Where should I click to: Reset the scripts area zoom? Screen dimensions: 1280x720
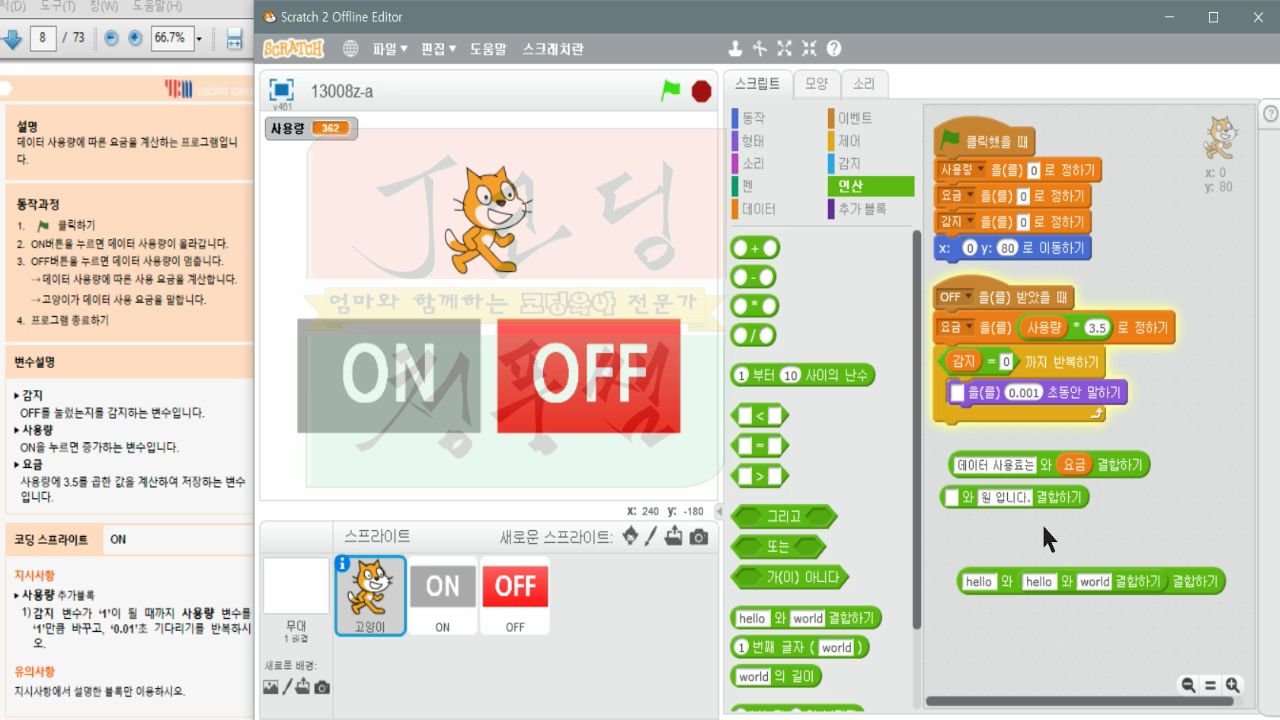pyautogui.click(x=1210, y=685)
